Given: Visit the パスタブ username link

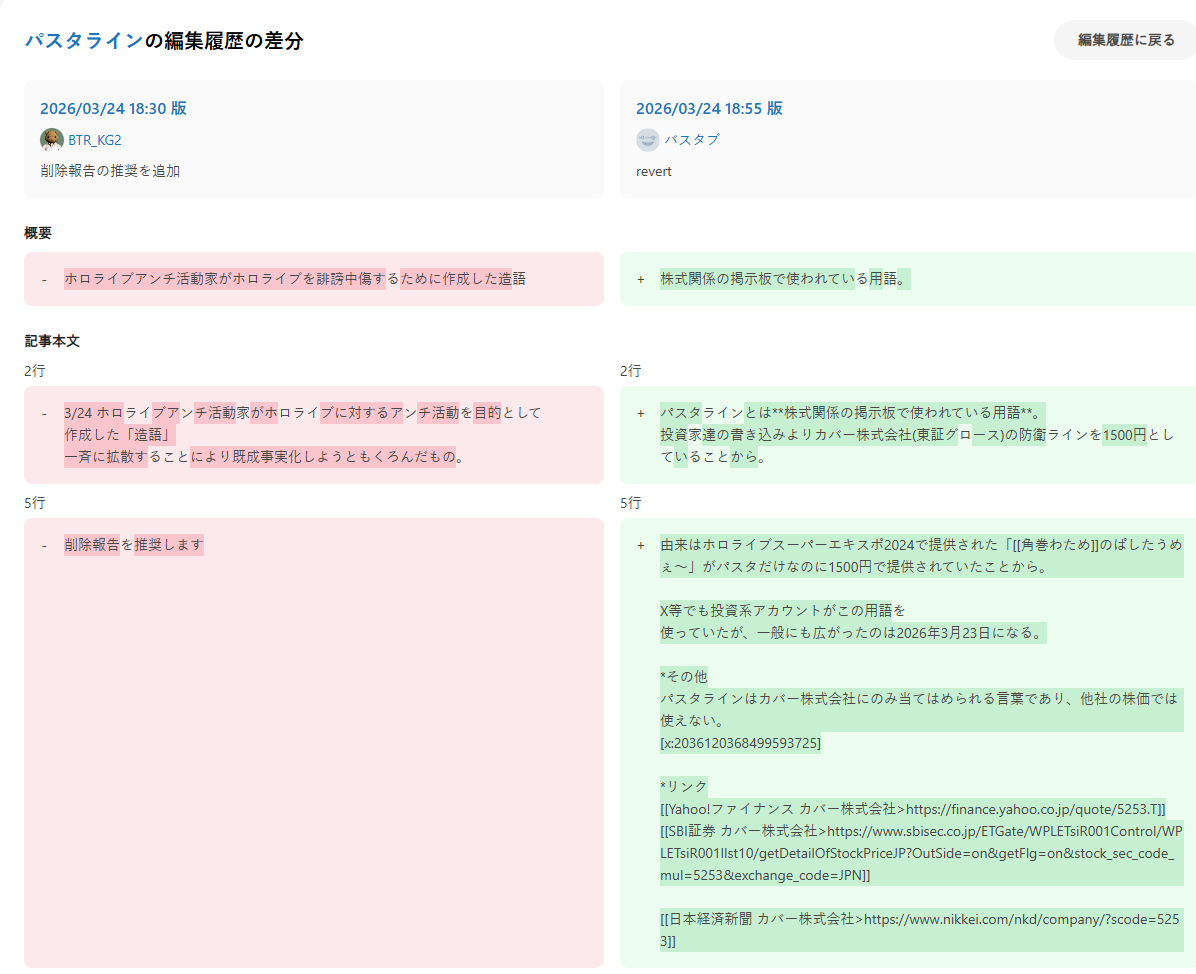Looking at the screenshot, I should click(x=692, y=140).
